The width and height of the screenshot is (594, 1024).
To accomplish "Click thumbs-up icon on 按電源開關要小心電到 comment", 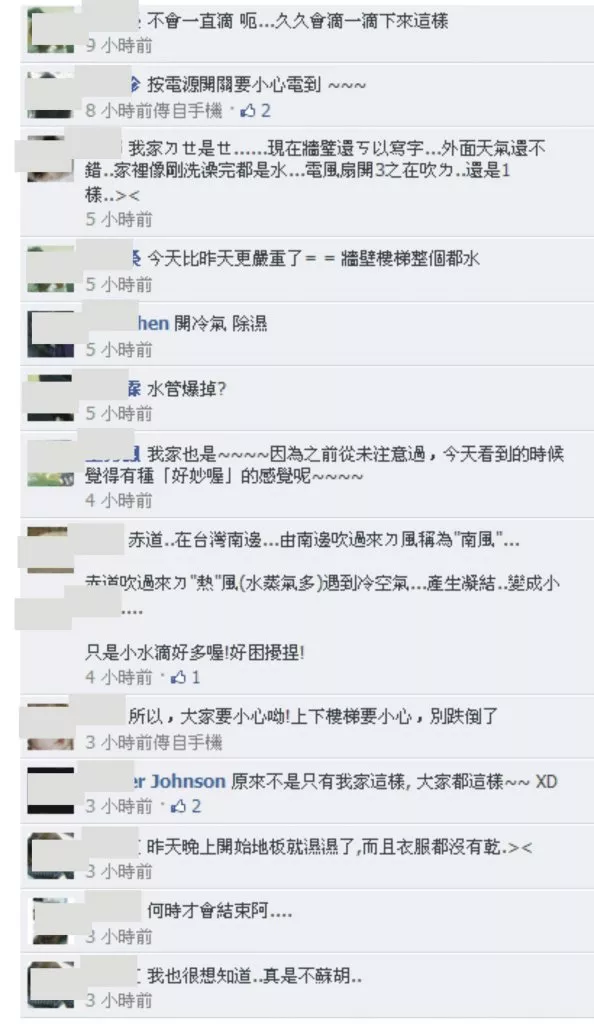I will [248, 110].
